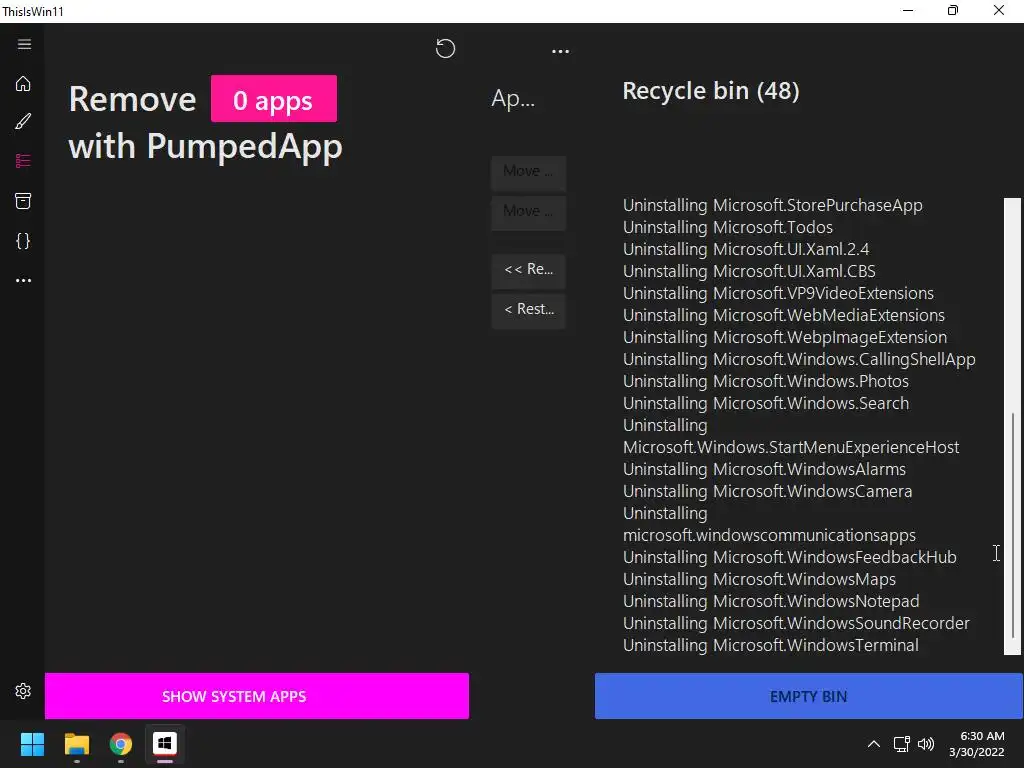1024x768 pixels.
Task: Click the first disabled Move button
Action: click(x=528, y=171)
